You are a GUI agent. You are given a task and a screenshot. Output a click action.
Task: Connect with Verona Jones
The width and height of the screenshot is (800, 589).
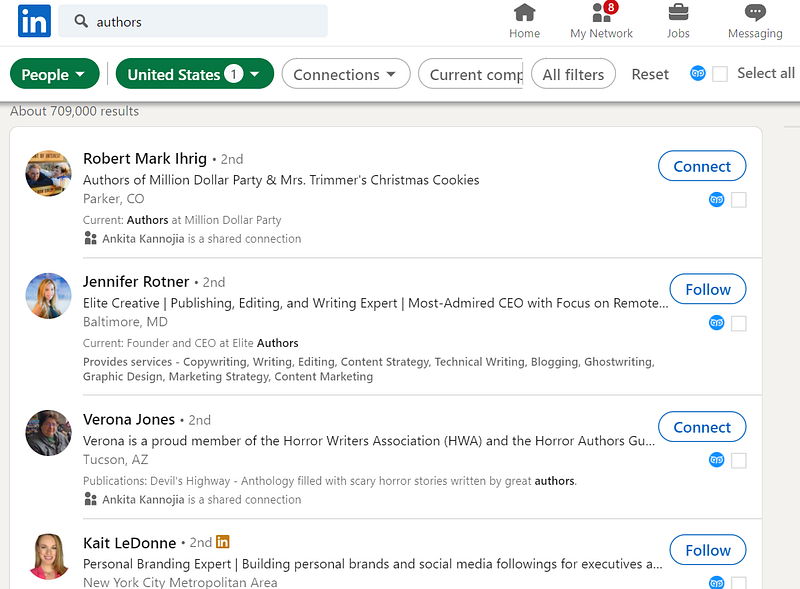[x=702, y=427]
